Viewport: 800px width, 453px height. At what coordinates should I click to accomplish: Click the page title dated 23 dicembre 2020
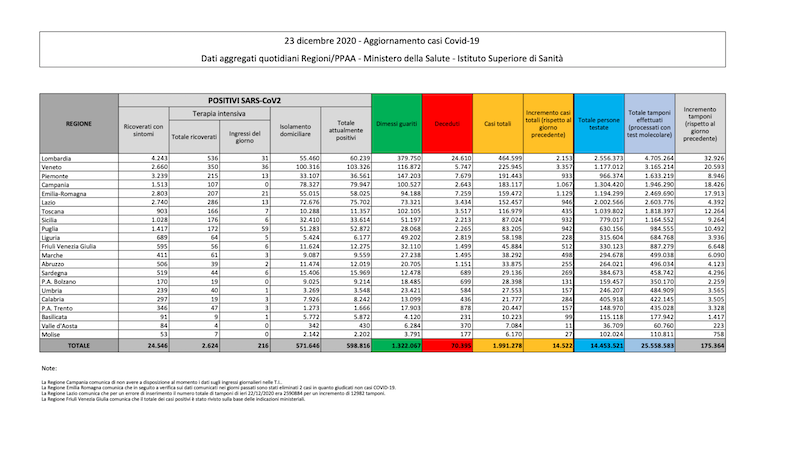400,41
